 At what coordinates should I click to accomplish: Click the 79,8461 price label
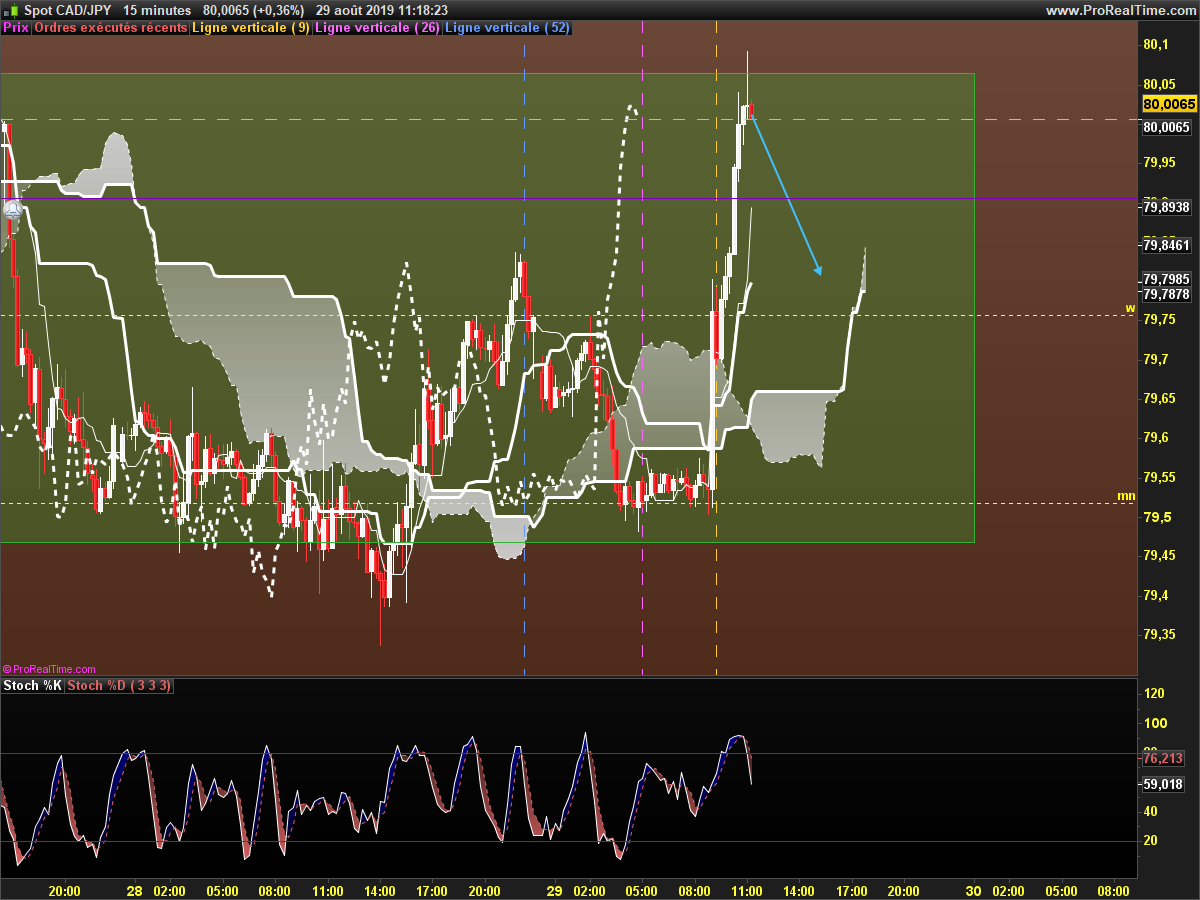click(1166, 244)
